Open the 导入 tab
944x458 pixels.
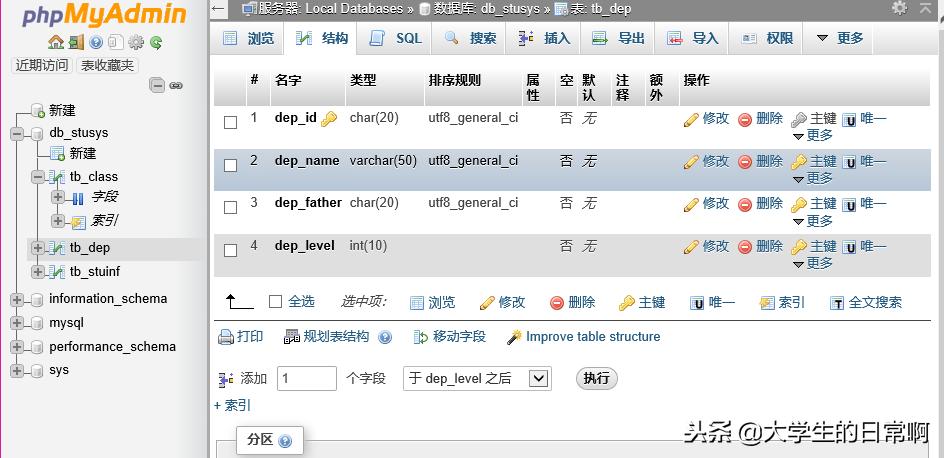point(692,39)
